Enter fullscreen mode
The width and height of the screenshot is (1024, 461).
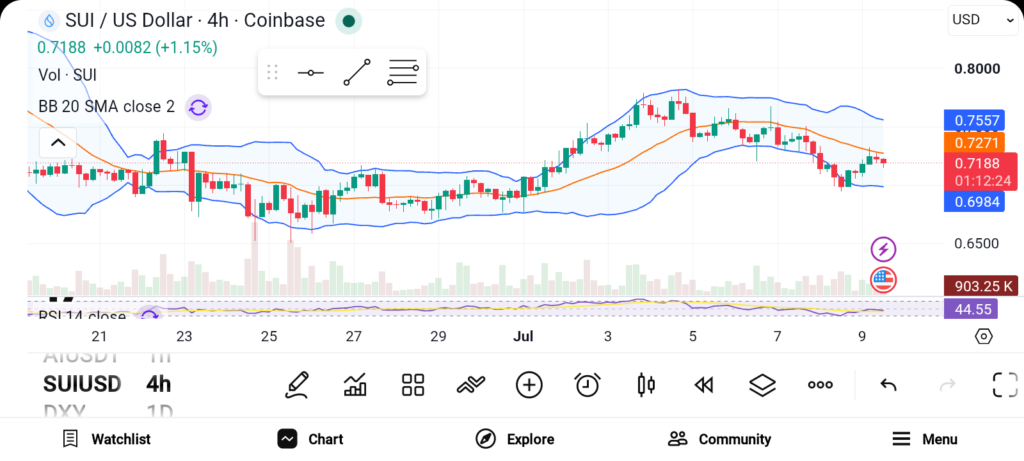click(1005, 385)
